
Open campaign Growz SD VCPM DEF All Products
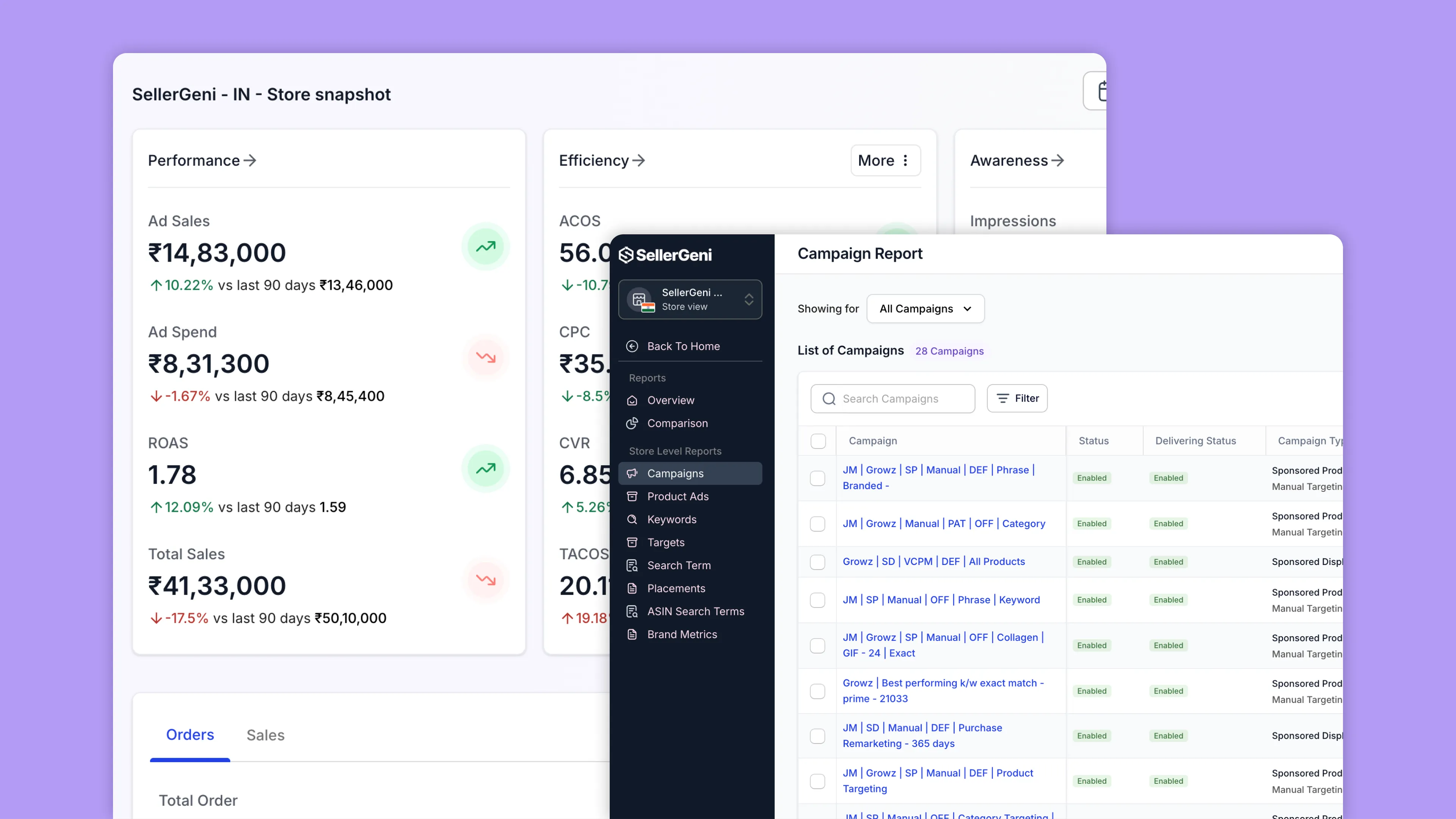pyautogui.click(x=934, y=562)
